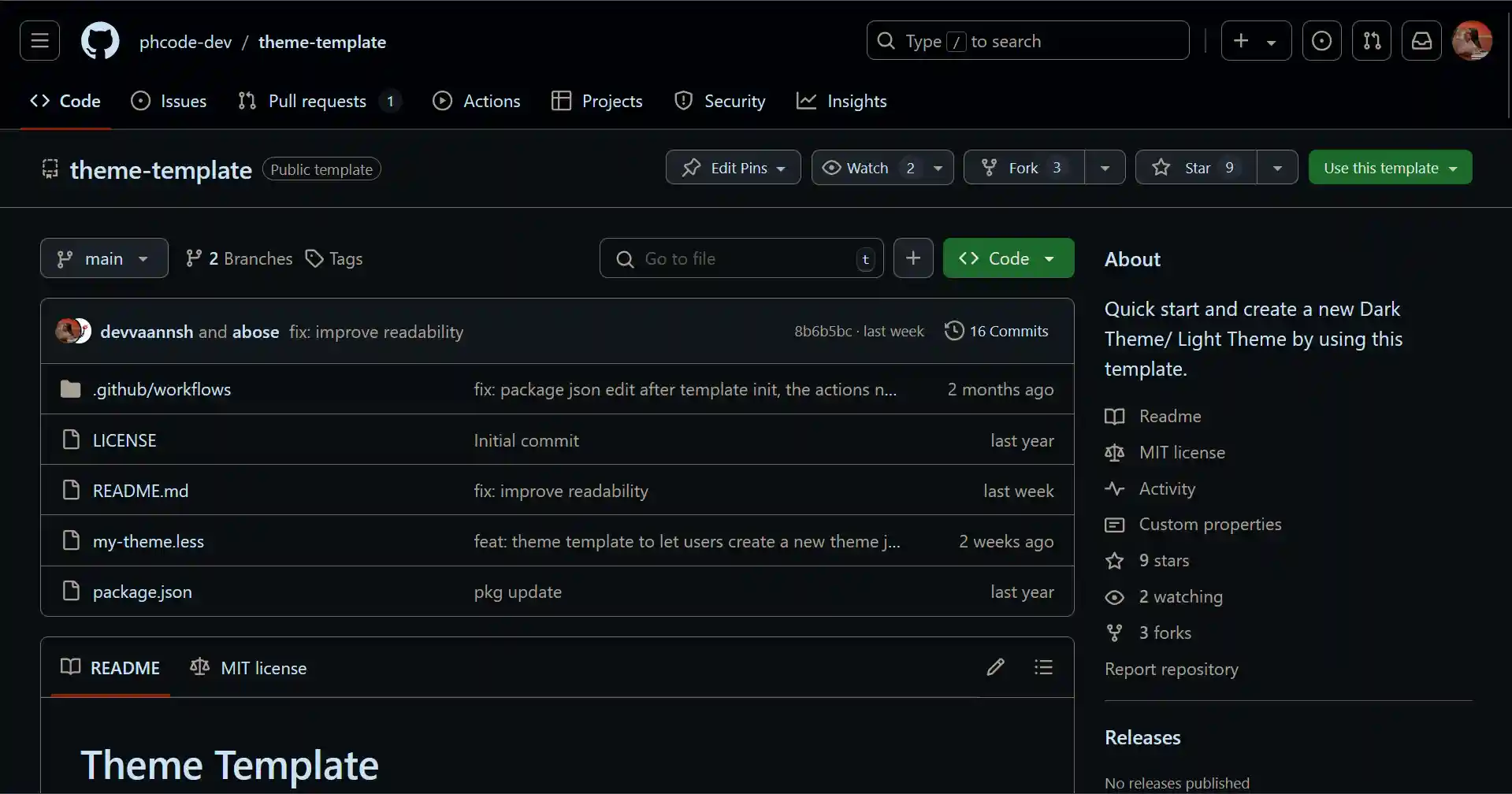Click the scale icon beside MIT license in About
Viewport: 1512px width, 794px height.
1114,452
